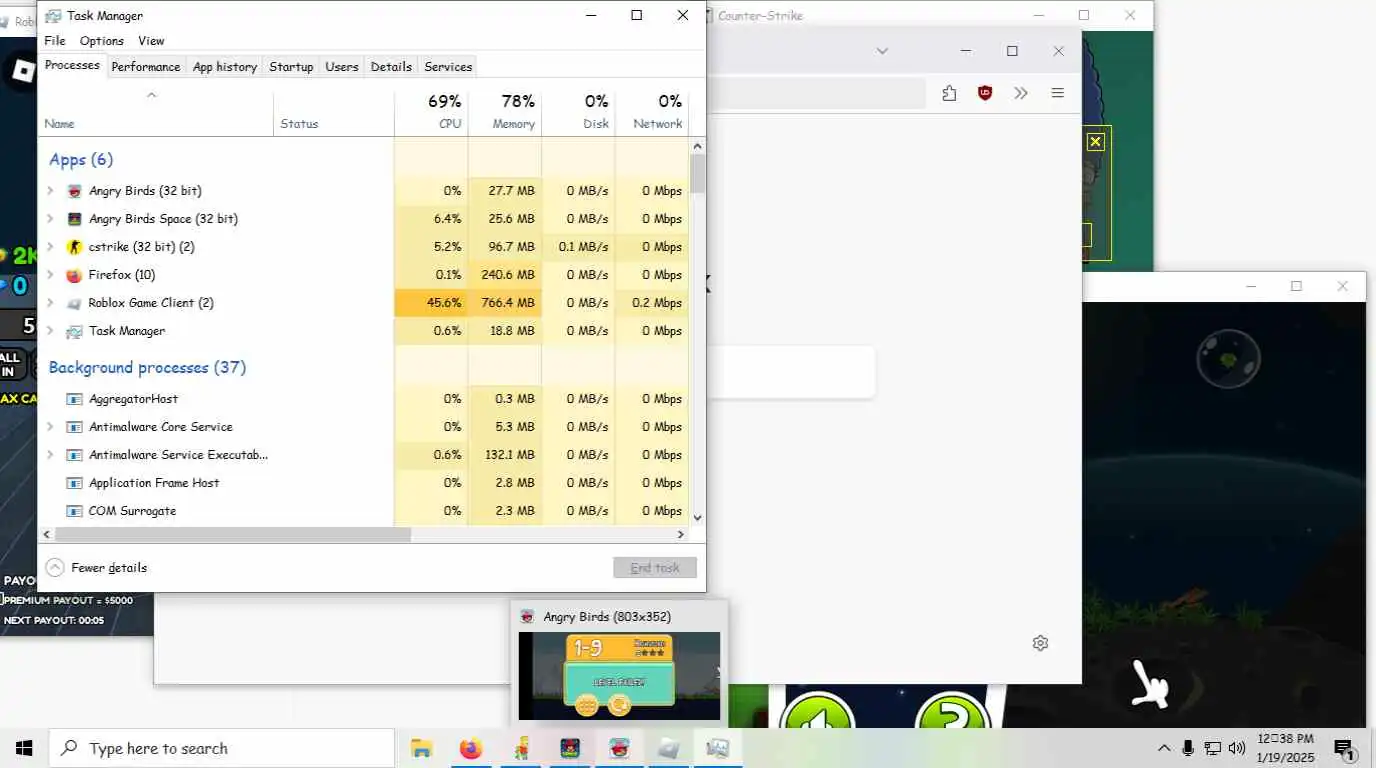Open the network status tray icon
The width and height of the screenshot is (1376, 768).
[1213, 748]
